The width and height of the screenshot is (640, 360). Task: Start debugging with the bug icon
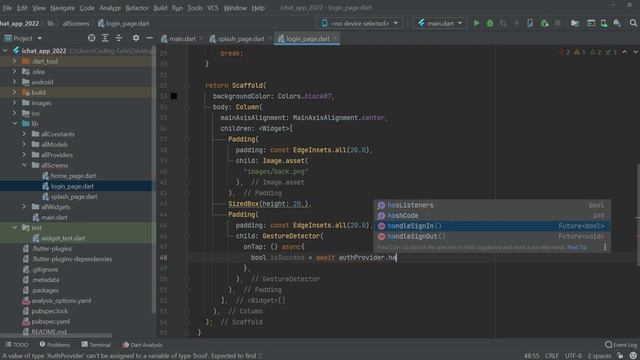[x=490, y=23]
